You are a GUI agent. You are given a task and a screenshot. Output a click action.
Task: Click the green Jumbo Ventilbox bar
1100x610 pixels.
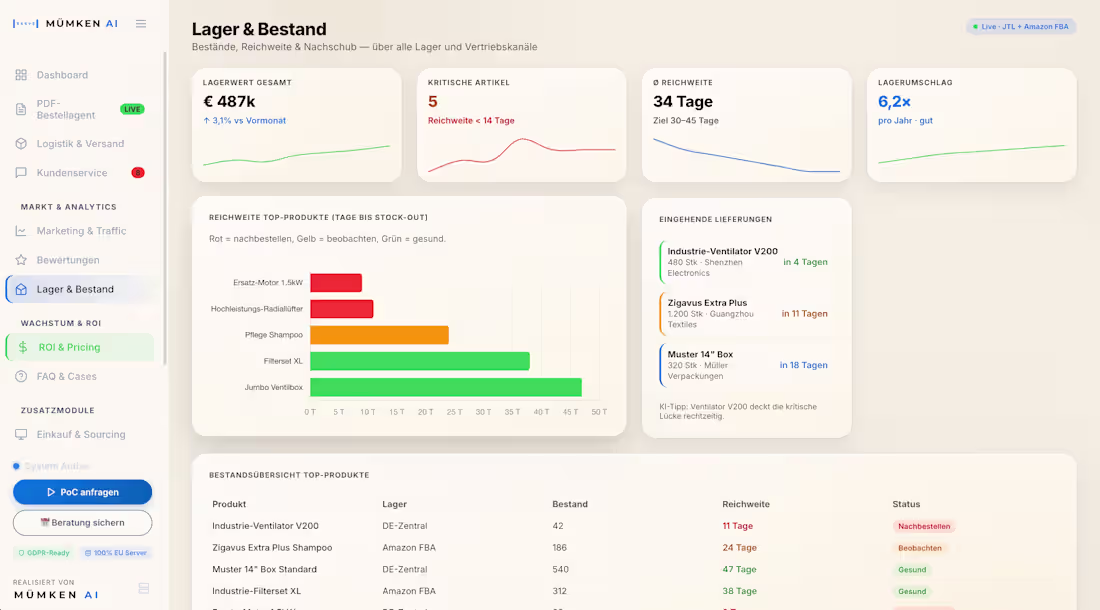point(446,387)
